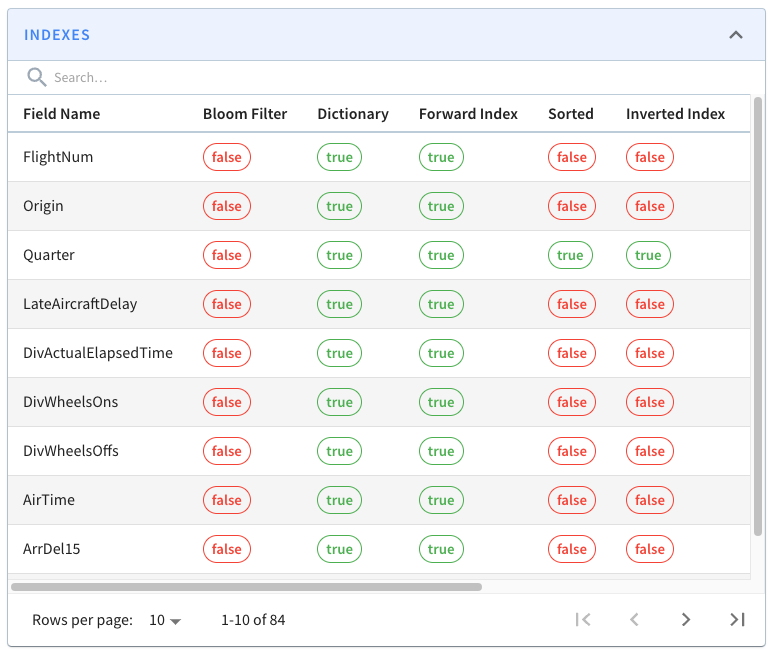Go to the previous page arrow
773x665 pixels.
(634, 620)
